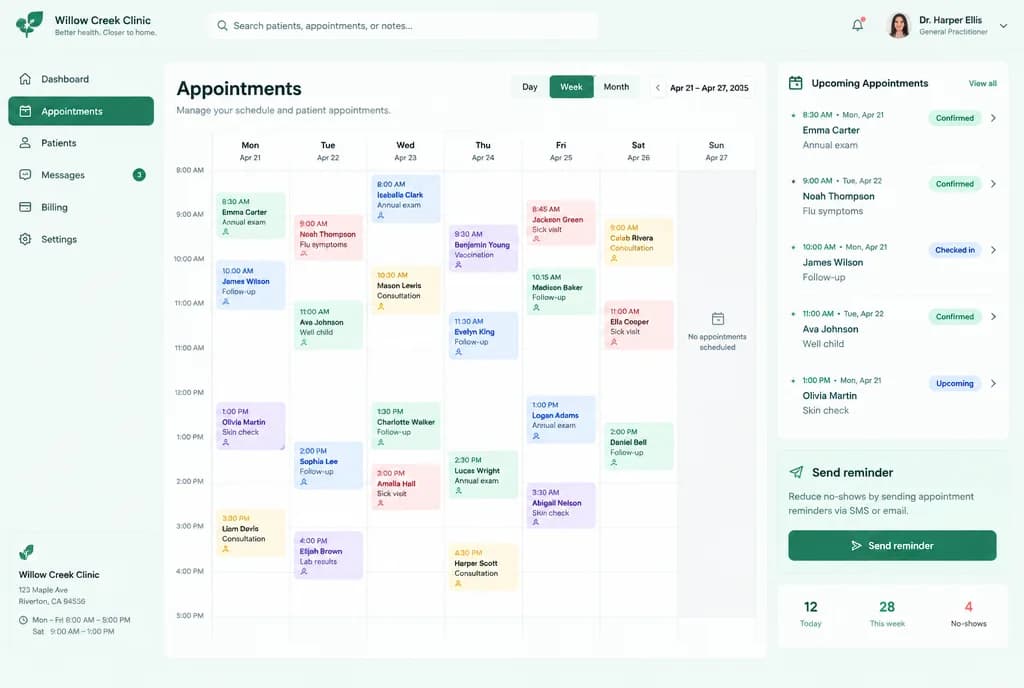
Task: Open Madison Baker follow-up card
Action: pos(561,291)
